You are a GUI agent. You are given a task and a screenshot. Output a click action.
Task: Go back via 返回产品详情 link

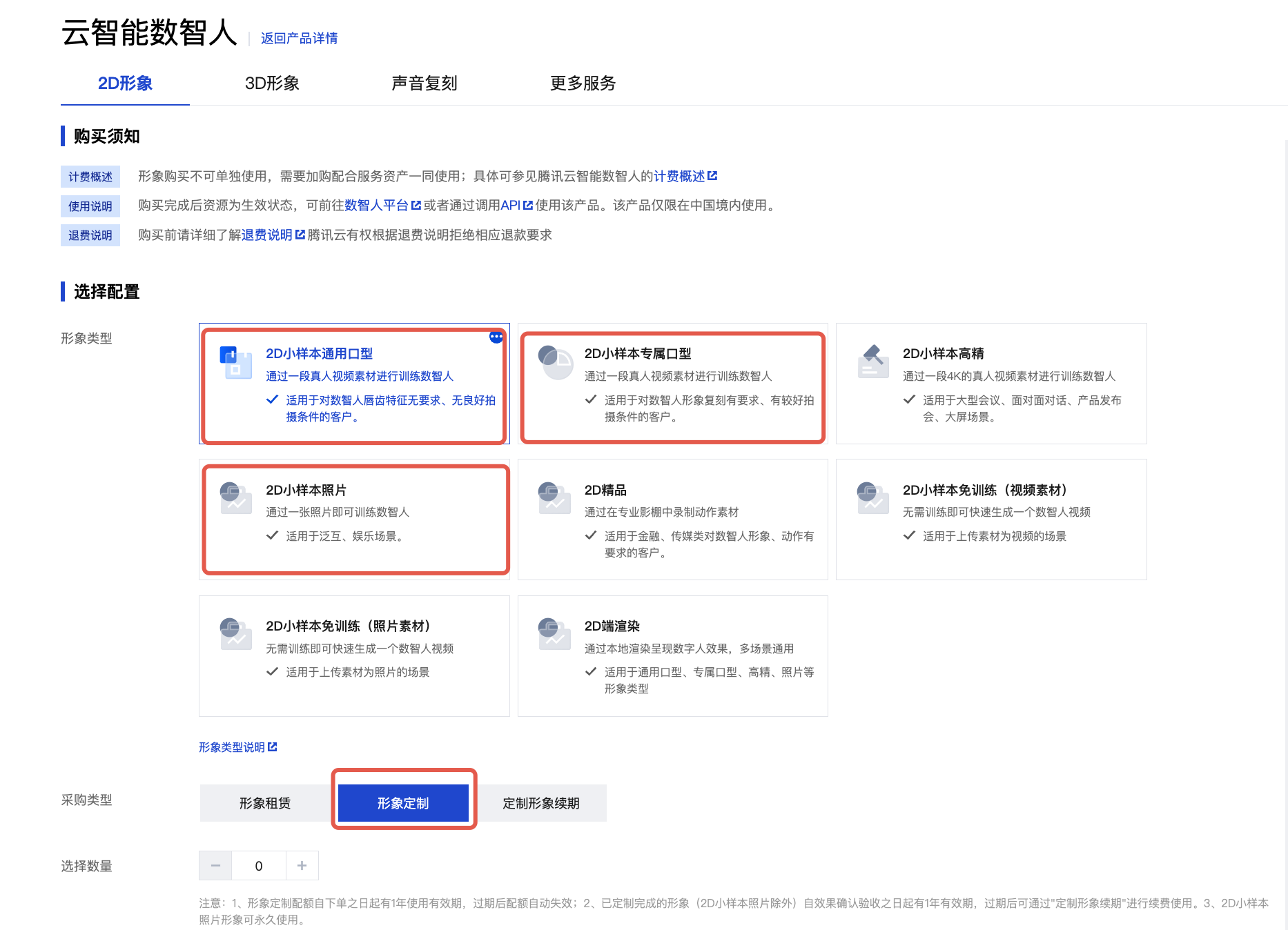click(x=299, y=38)
